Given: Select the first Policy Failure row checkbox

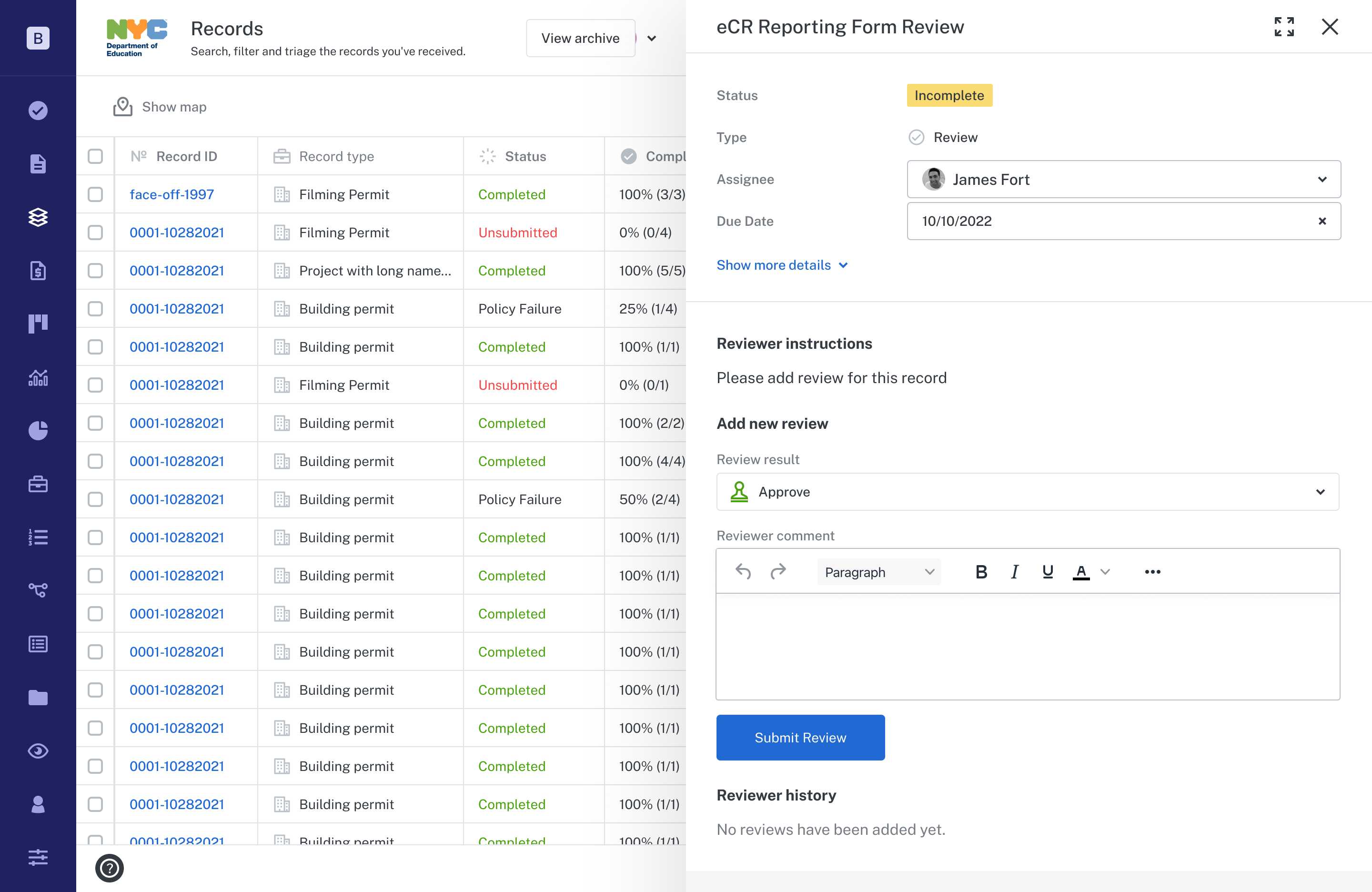Looking at the screenshot, I should coord(95,308).
